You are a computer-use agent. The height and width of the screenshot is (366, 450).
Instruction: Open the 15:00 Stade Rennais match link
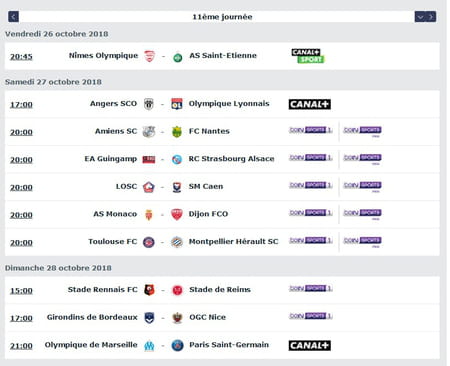(21, 290)
